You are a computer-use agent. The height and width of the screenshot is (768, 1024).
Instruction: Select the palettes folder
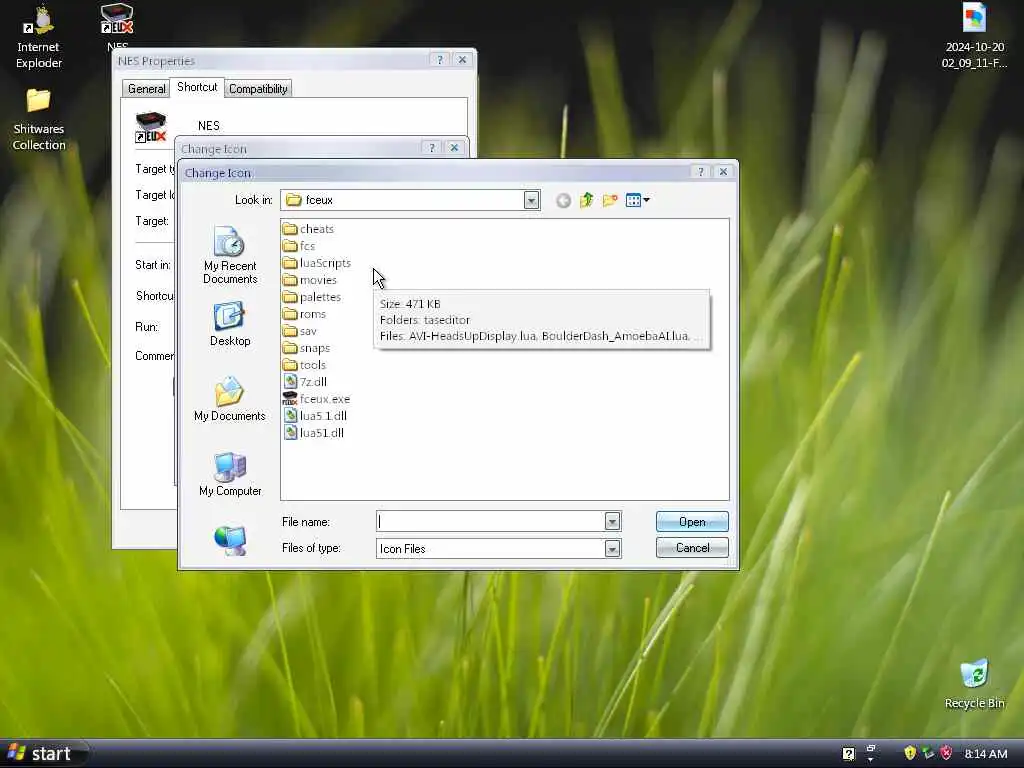[x=312, y=296]
